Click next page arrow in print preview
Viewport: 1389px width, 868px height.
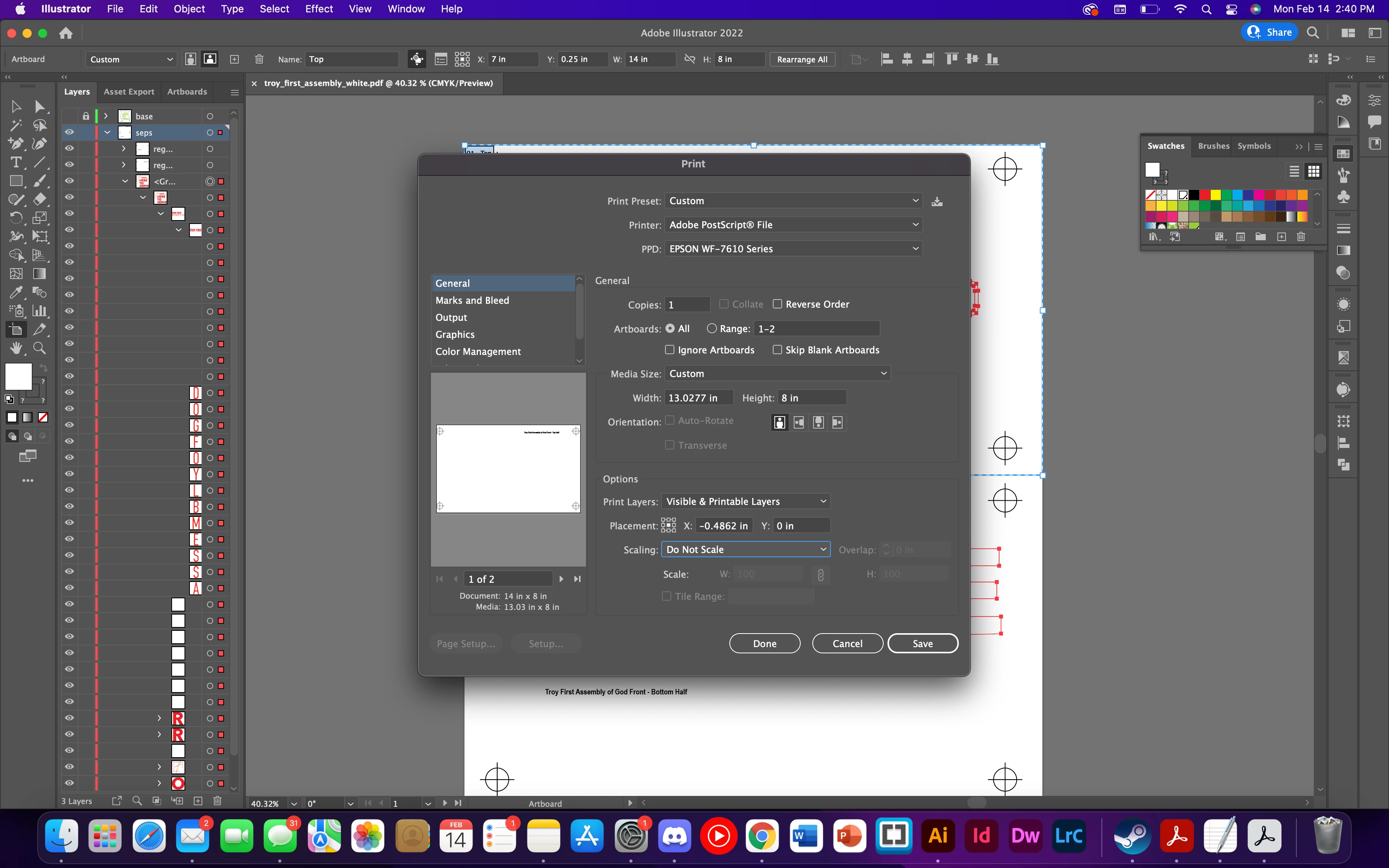tap(561, 579)
